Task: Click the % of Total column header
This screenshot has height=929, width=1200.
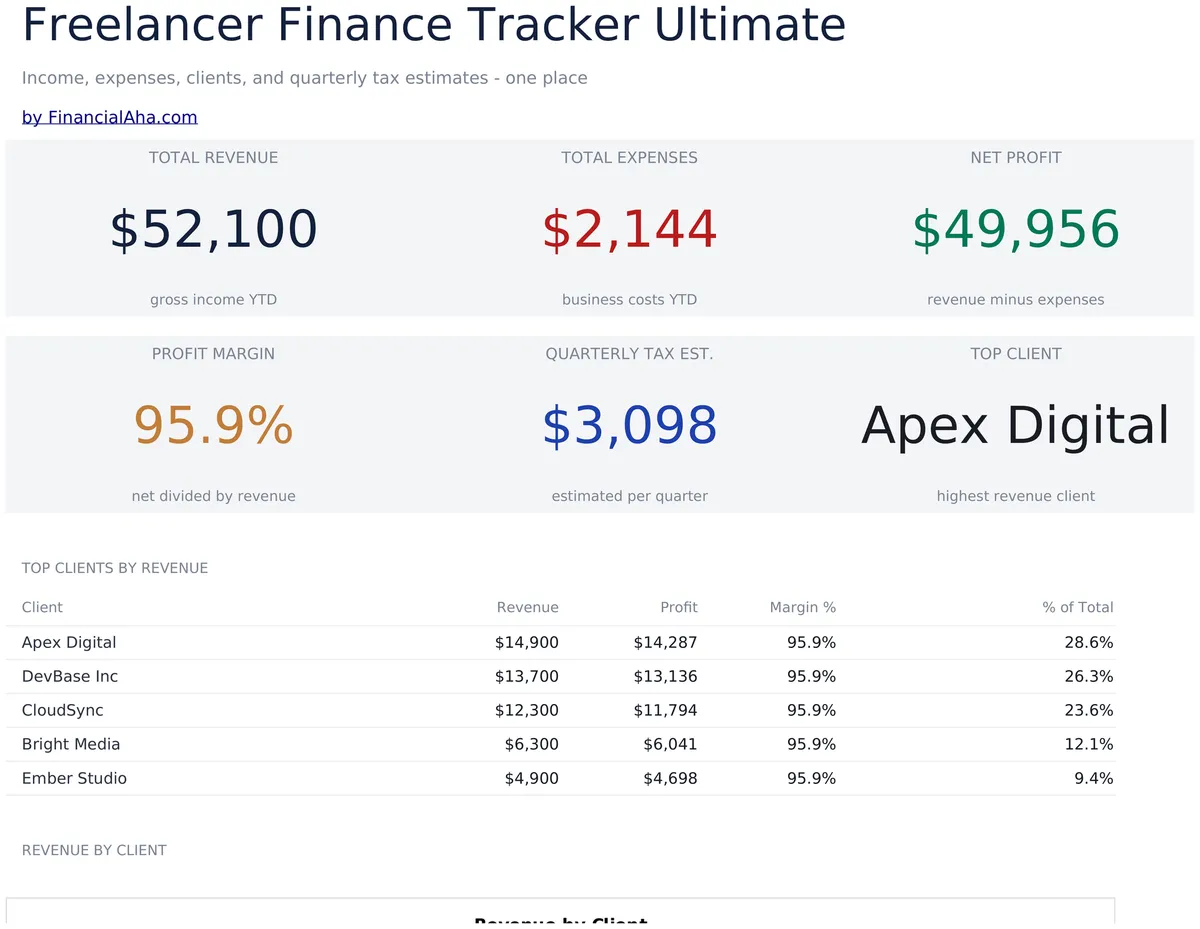Action: 1078,607
